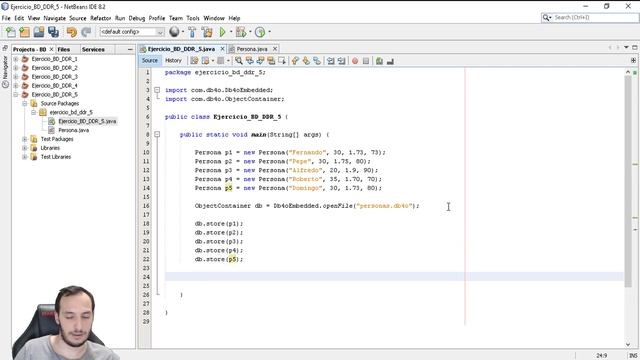Click Shift Line Right editor icon
Viewport: 640px width, 360px height.
[342, 61]
